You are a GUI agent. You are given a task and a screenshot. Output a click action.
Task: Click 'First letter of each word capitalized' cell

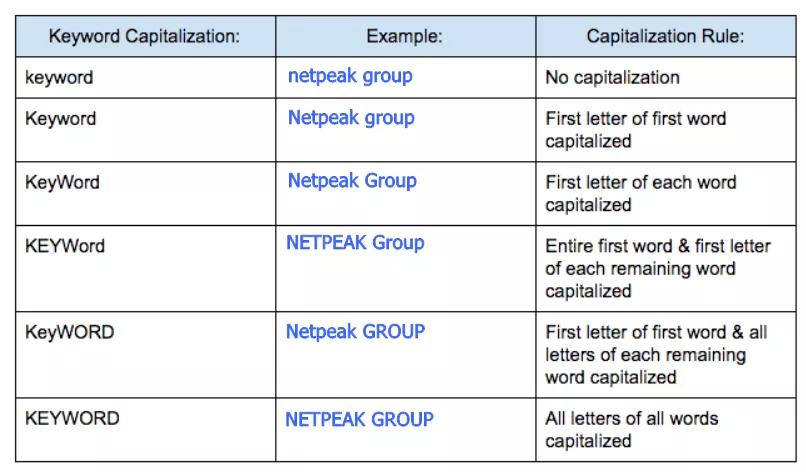666,194
